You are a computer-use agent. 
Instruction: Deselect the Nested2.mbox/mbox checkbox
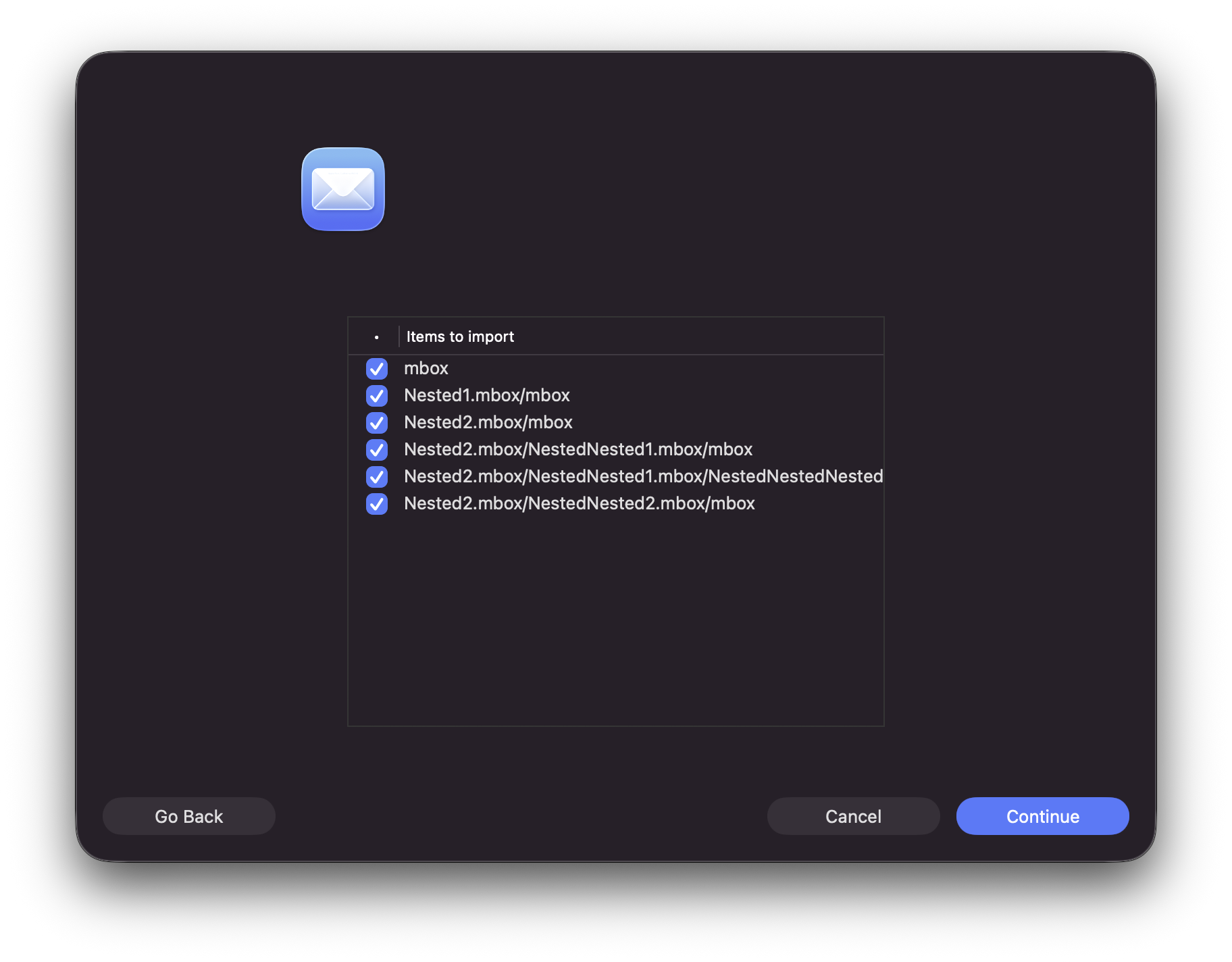click(x=377, y=423)
